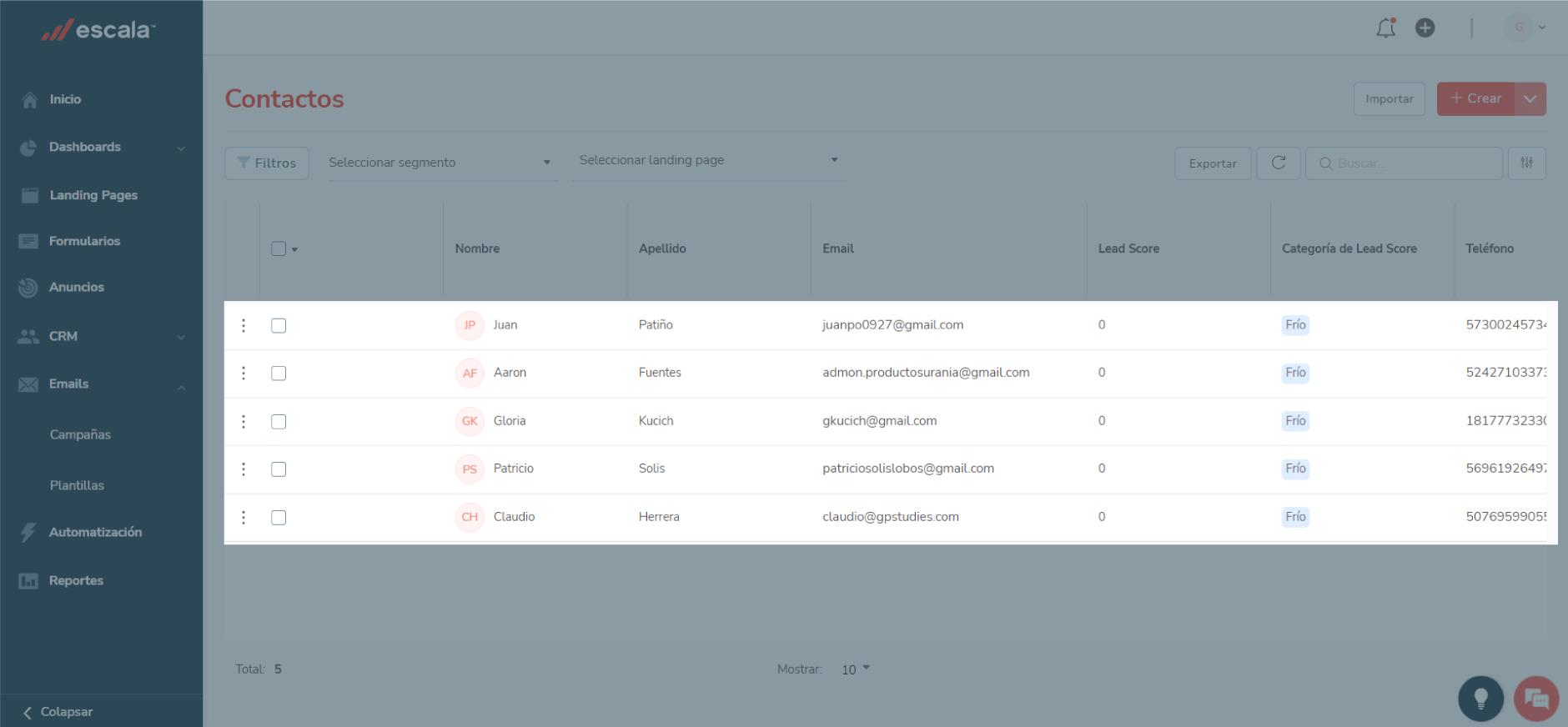The height and width of the screenshot is (727, 1568).
Task: Click the Buscar search field
Action: click(x=1404, y=163)
